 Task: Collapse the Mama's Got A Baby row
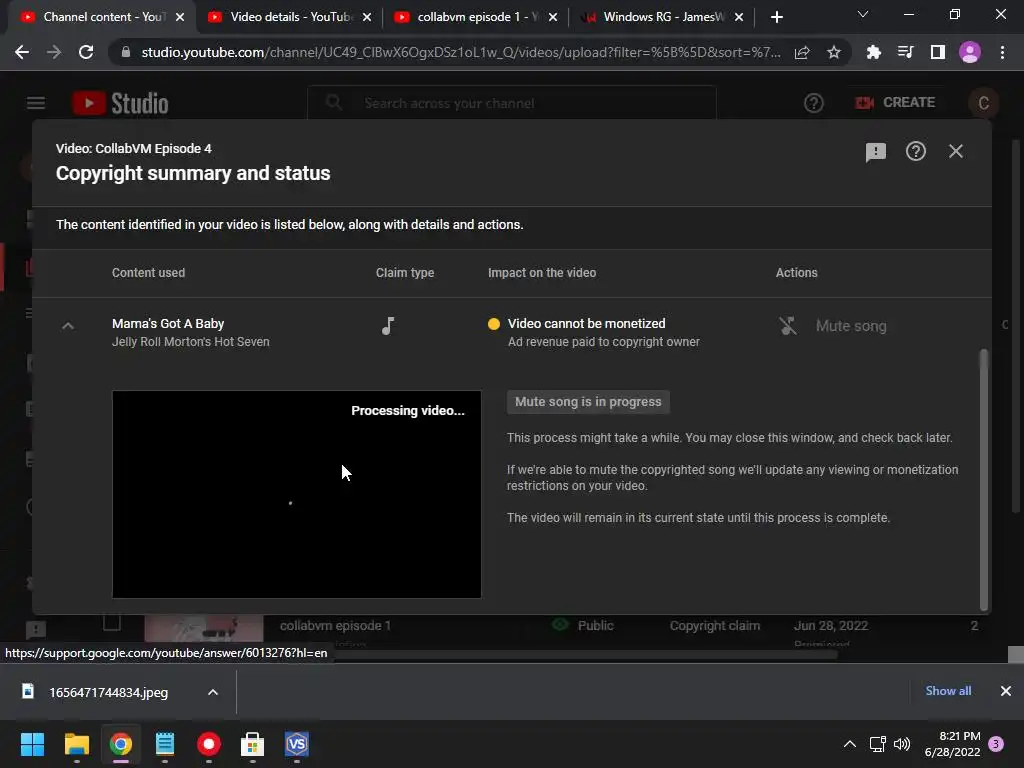[68, 325]
